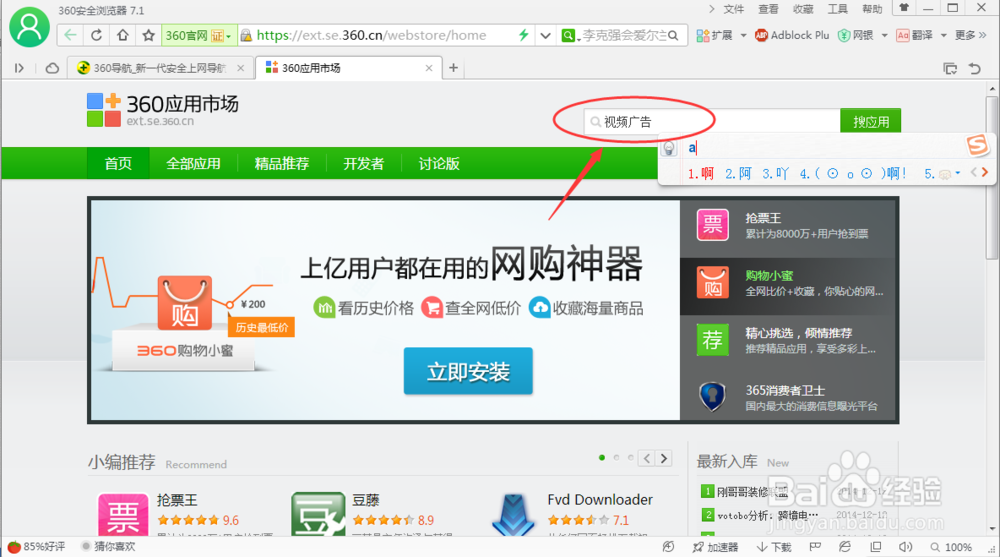Click the 100% zoom level control

coord(951,547)
